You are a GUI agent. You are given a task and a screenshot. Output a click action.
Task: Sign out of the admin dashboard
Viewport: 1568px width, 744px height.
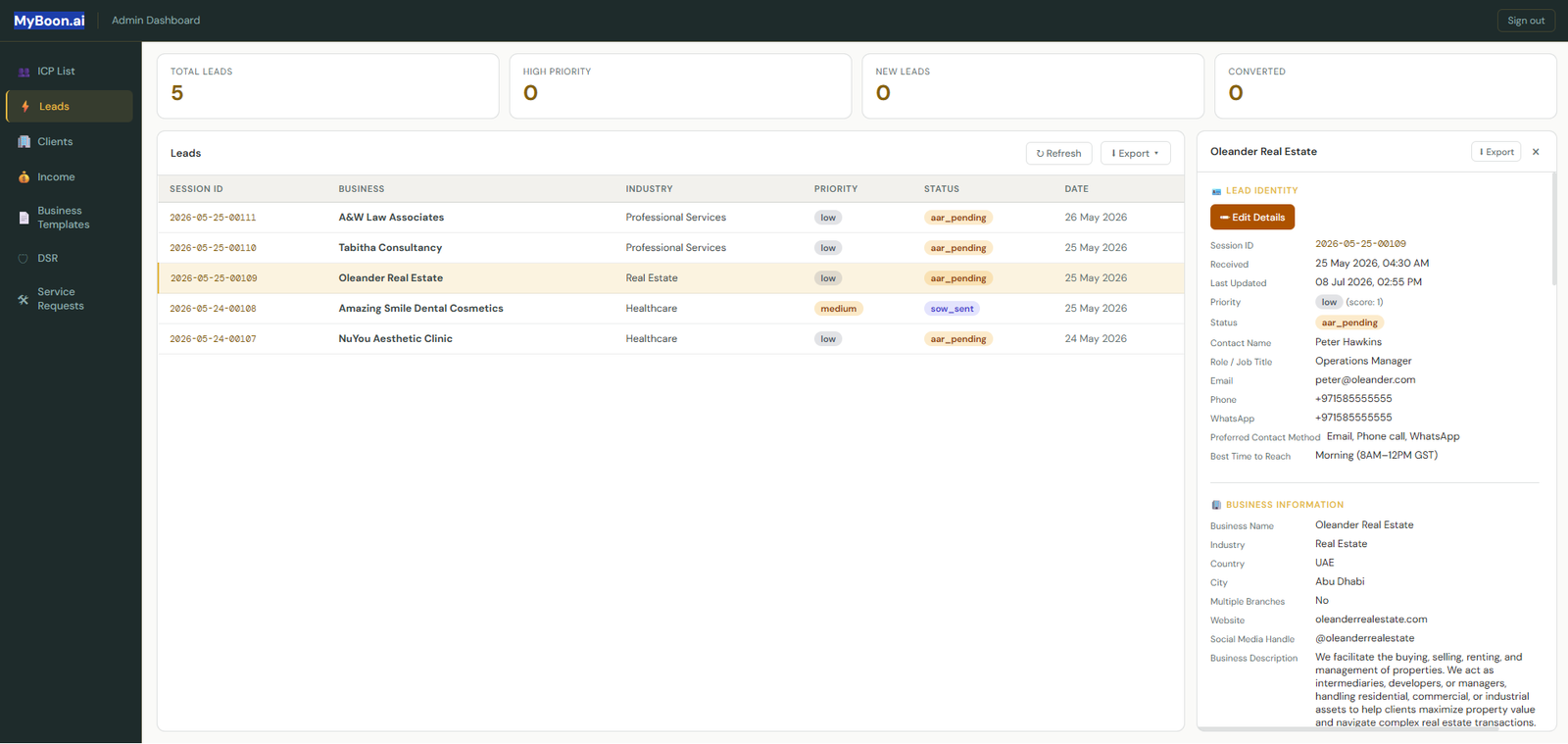pyautogui.click(x=1526, y=21)
